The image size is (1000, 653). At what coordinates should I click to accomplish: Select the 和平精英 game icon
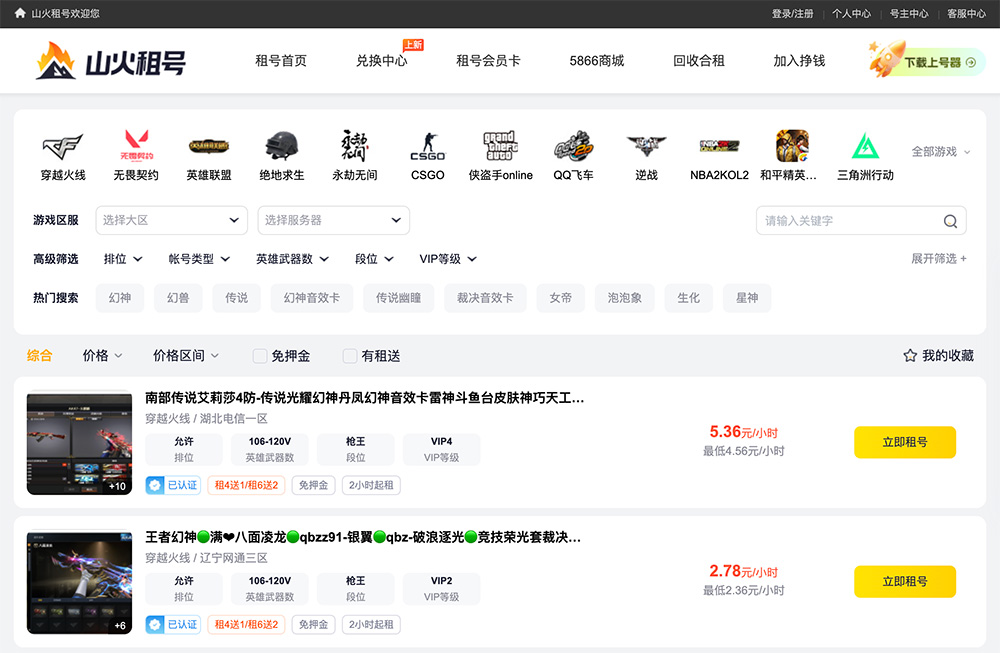coord(792,146)
